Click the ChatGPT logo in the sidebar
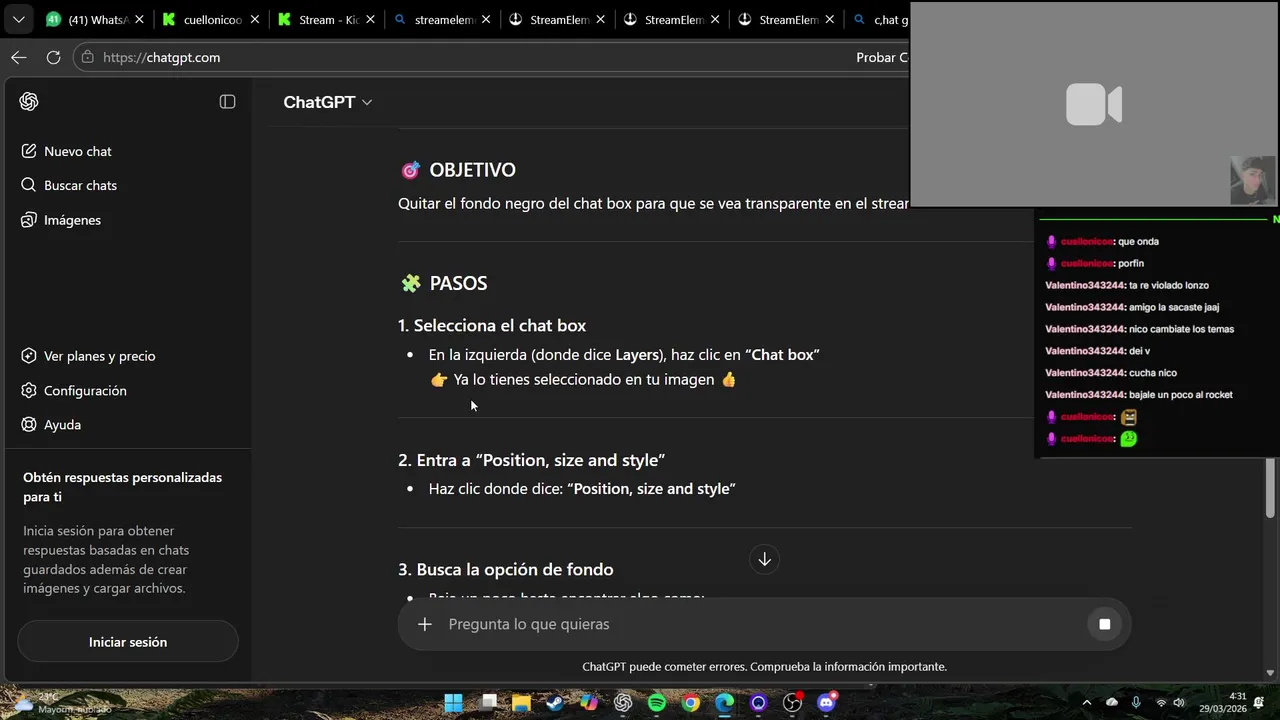 point(29,102)
